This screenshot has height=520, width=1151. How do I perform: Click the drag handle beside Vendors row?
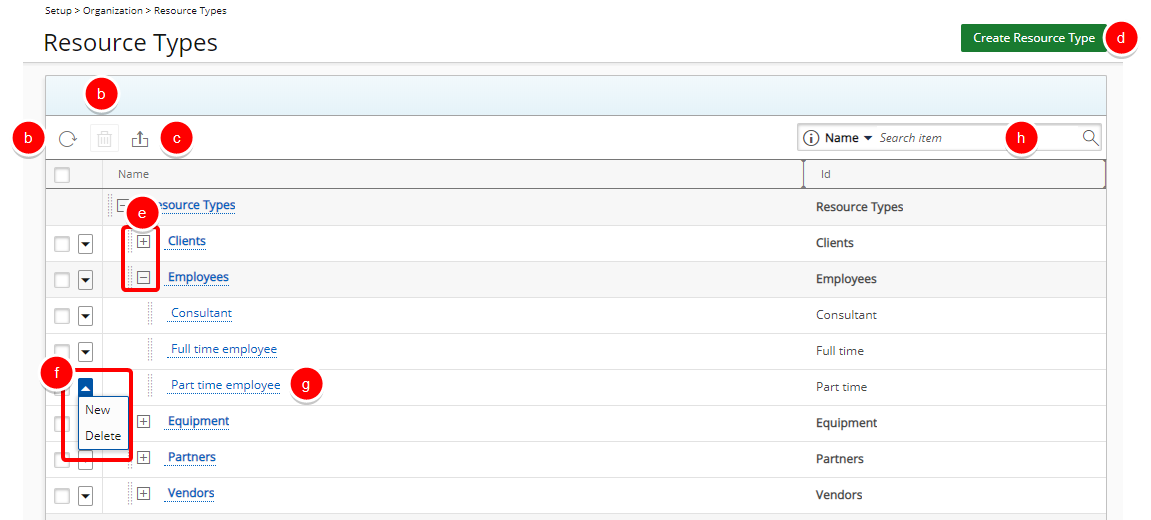pos(130,494)
